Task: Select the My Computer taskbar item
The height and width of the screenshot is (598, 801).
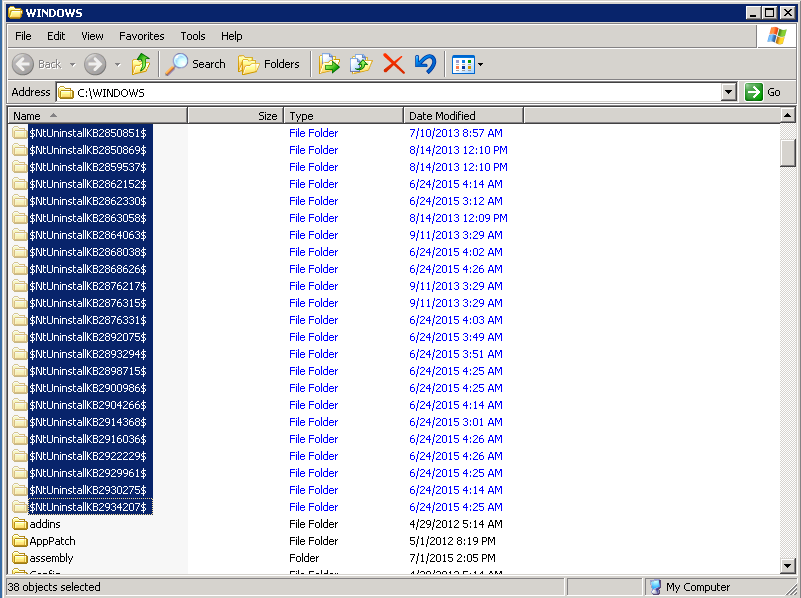Action: tap(699, 586)
